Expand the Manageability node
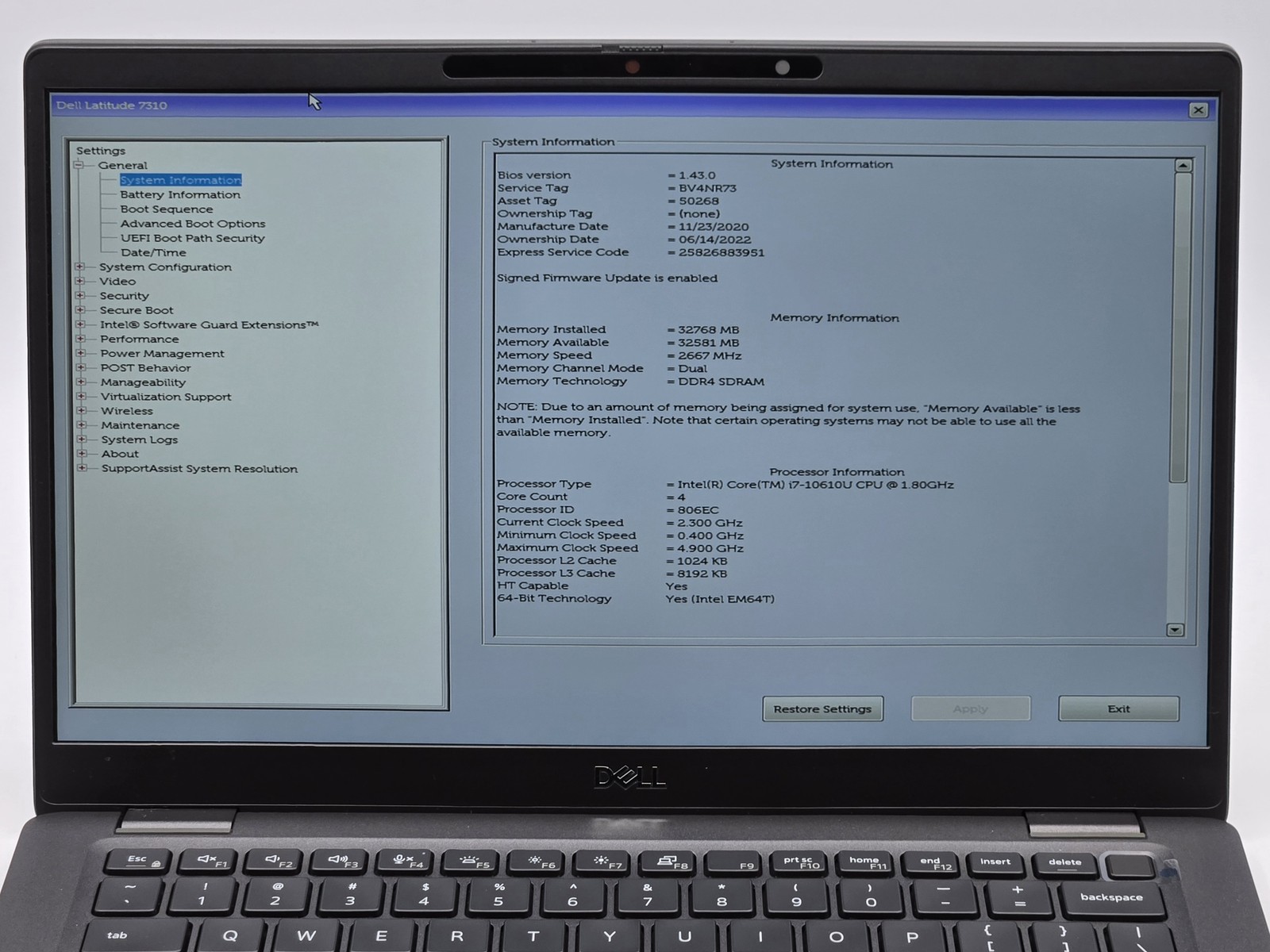 click(x=81, y=382)
